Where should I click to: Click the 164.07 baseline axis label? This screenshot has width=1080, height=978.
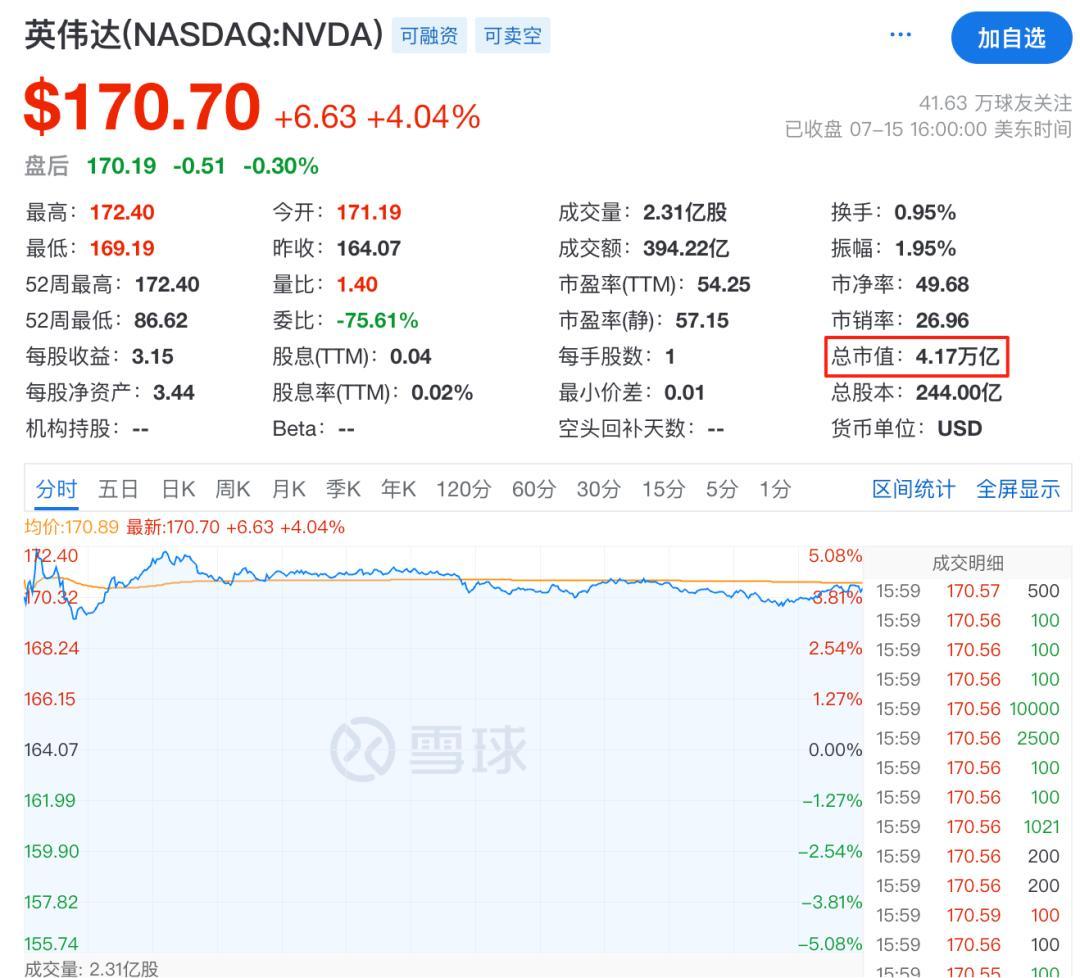[x=51, y=749]
